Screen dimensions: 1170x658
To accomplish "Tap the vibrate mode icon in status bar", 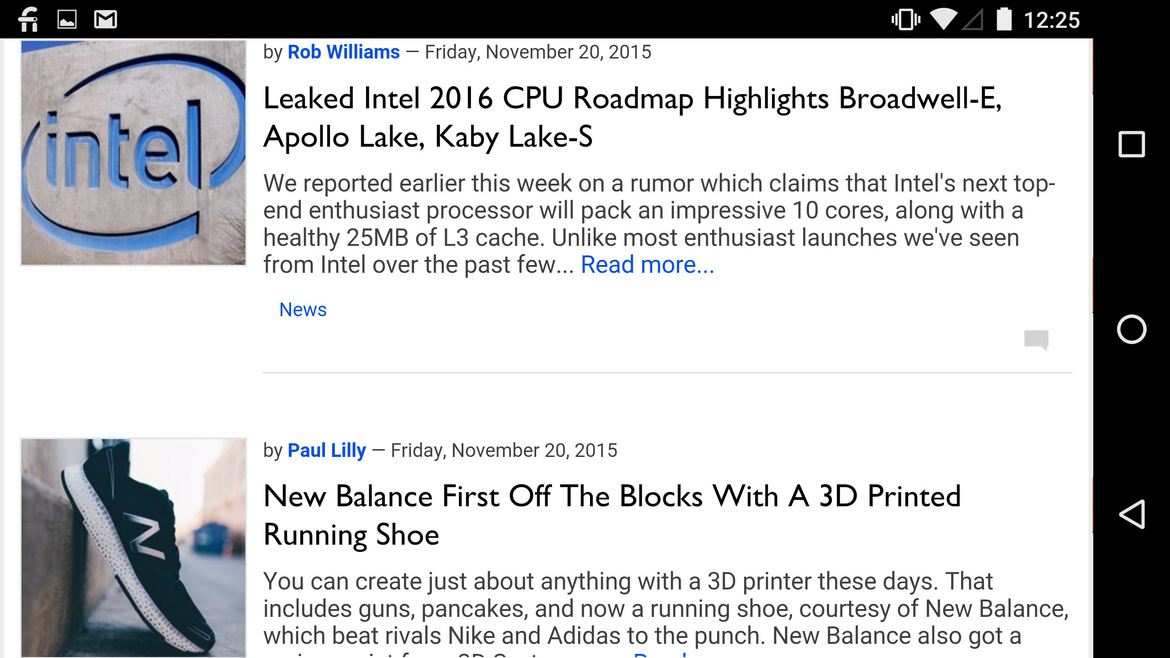I will tap(905, 19).
